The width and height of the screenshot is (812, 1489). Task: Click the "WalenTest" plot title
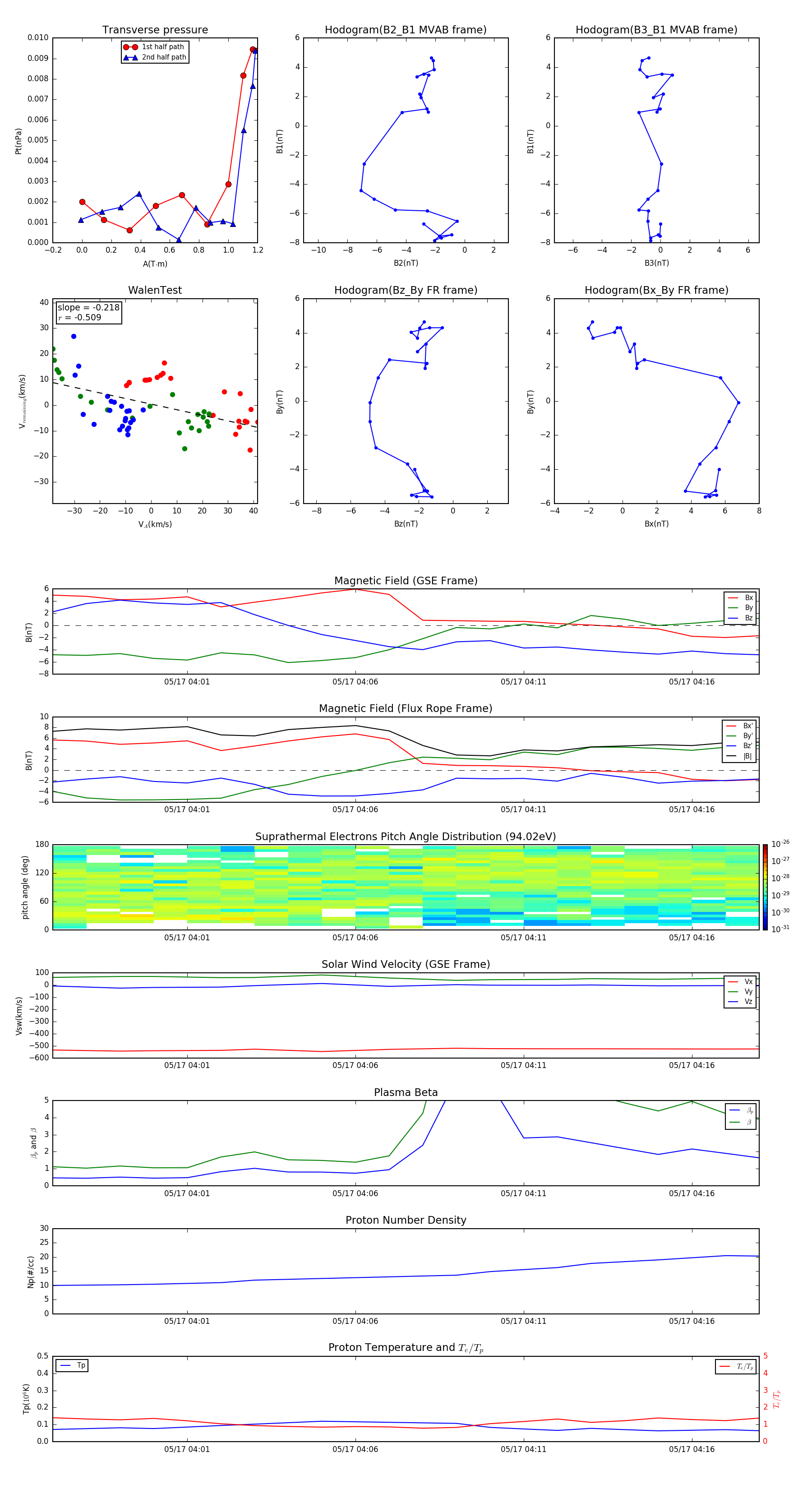pos(155,290)
